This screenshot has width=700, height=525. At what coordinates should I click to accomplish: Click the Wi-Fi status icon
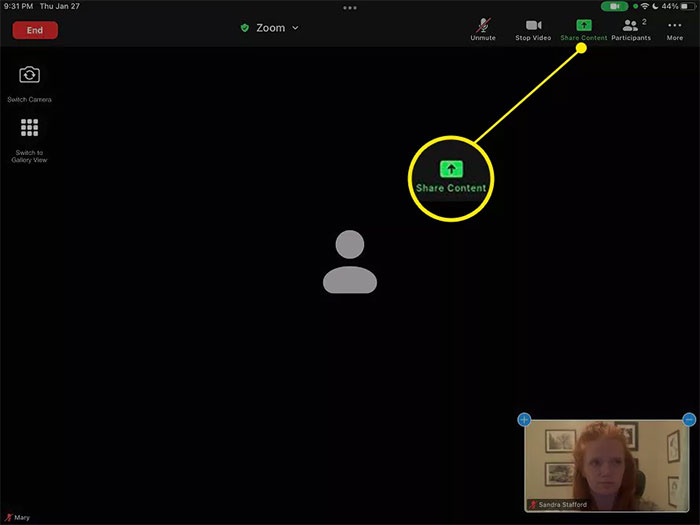pos(645,6)
